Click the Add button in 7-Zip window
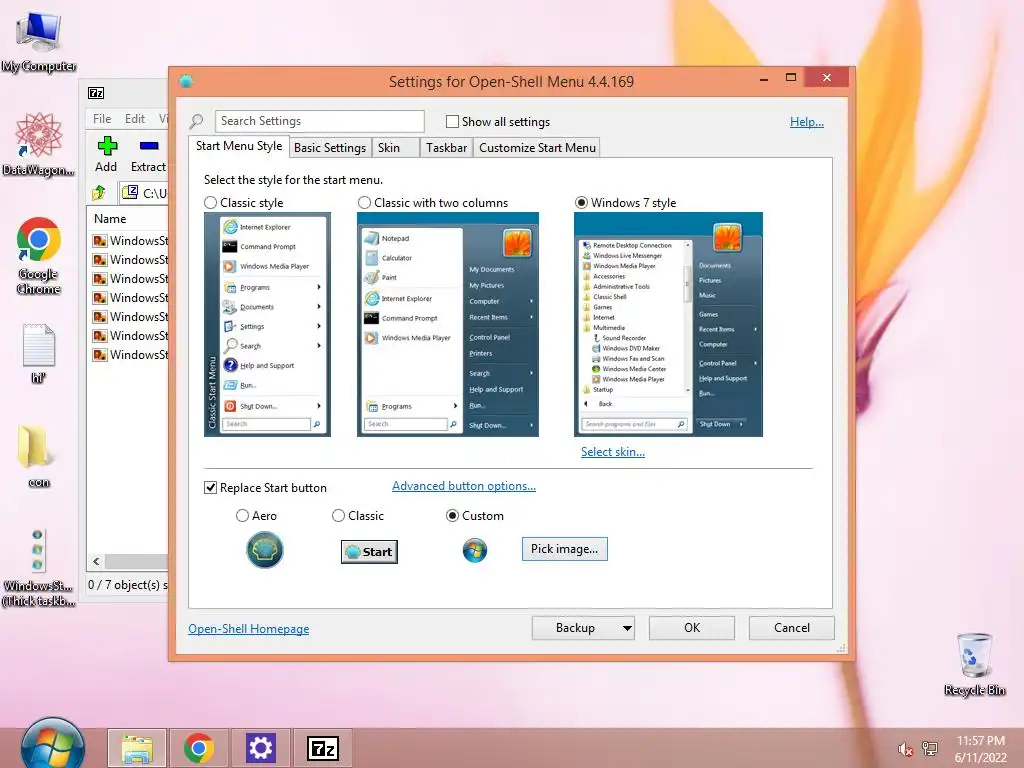The image size is (1024, 768). (106, 155)
